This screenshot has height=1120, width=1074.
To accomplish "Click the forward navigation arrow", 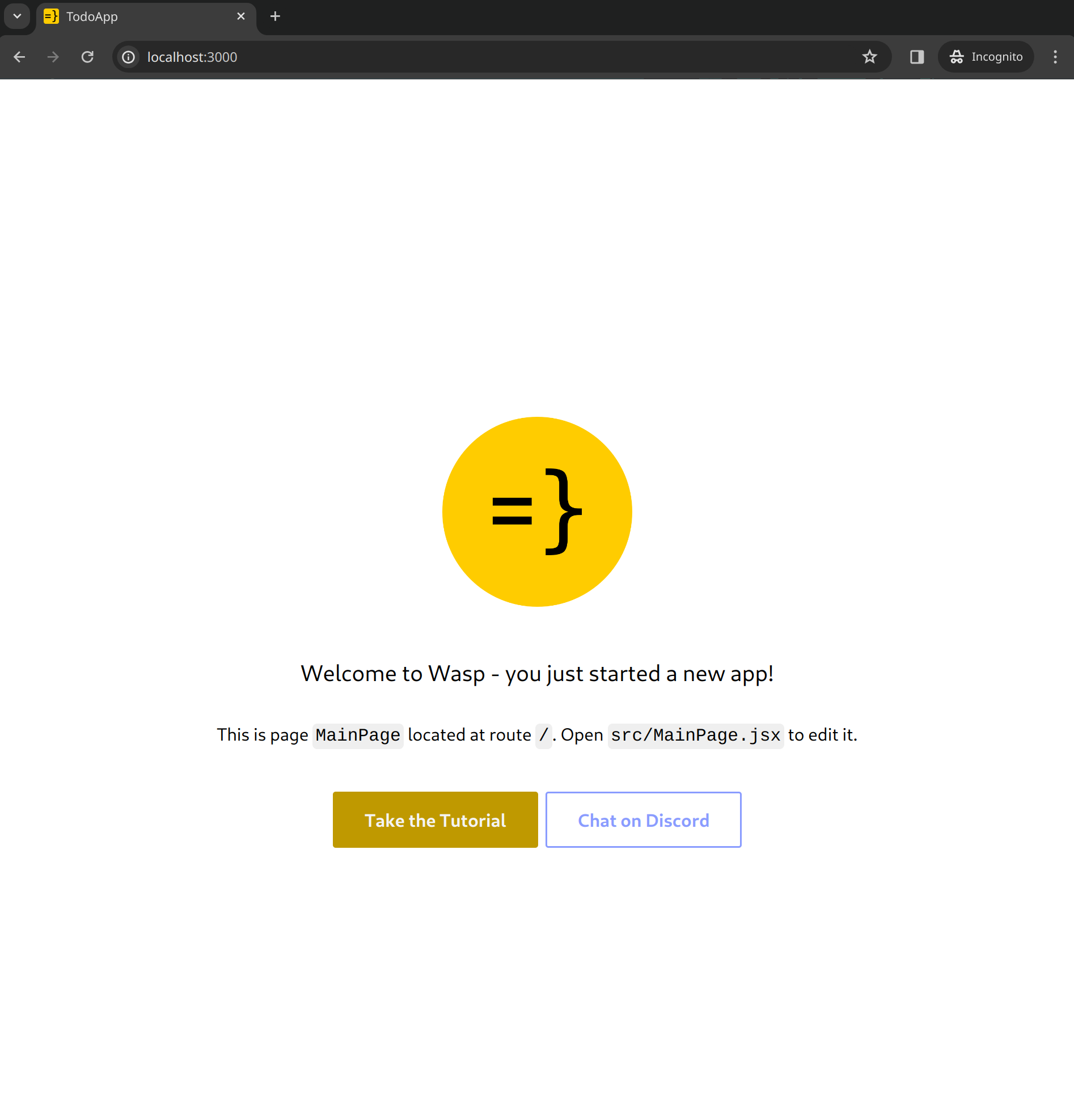I will pos(53,57).
